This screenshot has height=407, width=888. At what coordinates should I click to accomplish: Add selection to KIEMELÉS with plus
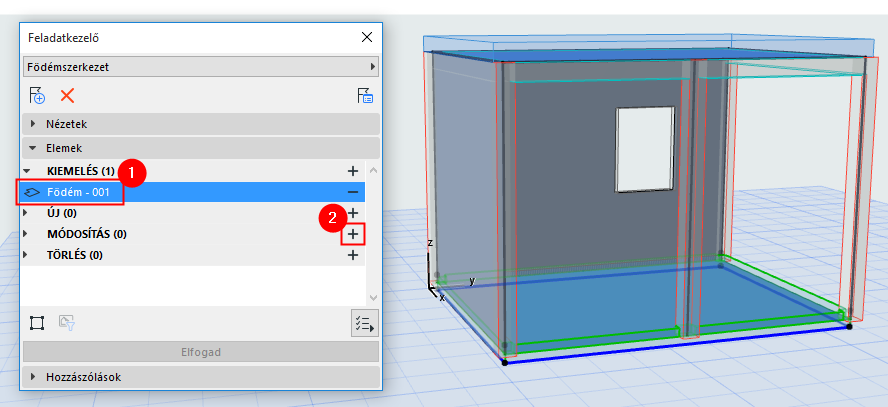[x=353, y=170]
